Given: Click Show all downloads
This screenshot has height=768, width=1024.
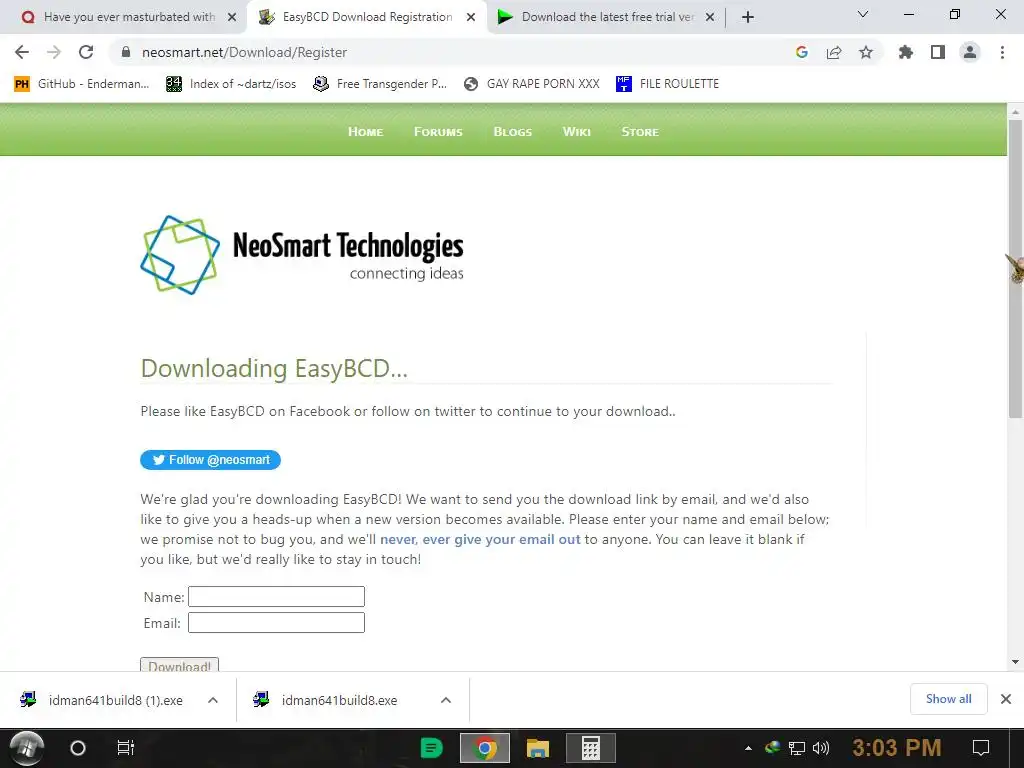Looking at the screenshot, I should [x=949, y=699].
